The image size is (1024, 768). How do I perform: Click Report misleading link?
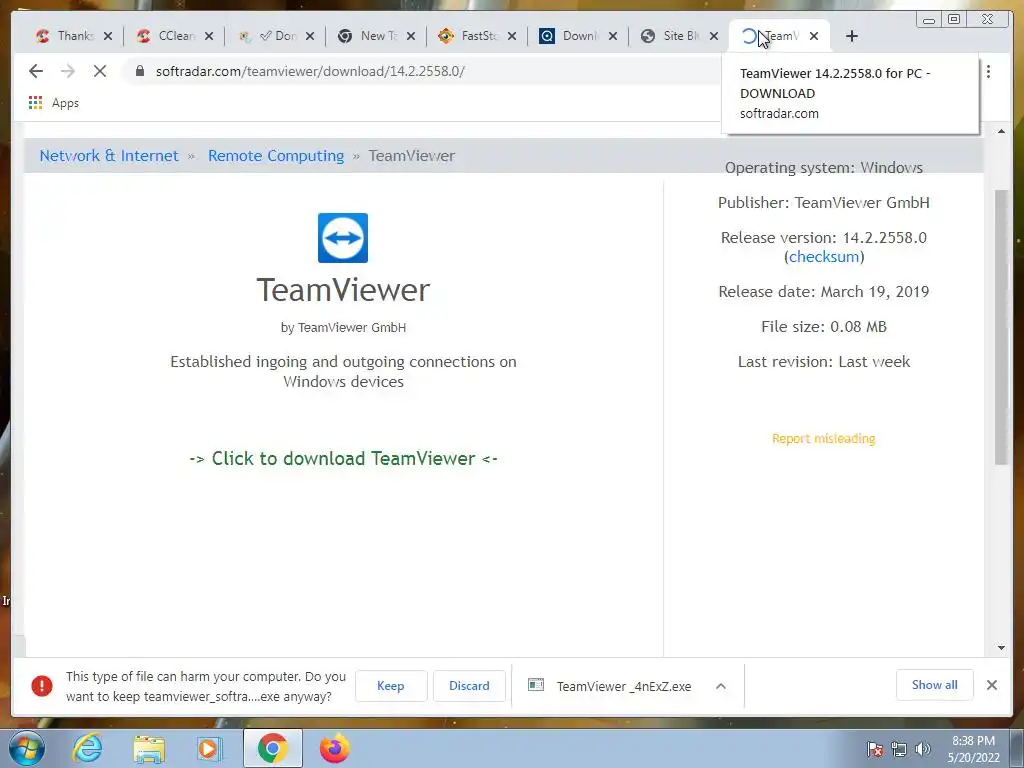pos(824,438)
